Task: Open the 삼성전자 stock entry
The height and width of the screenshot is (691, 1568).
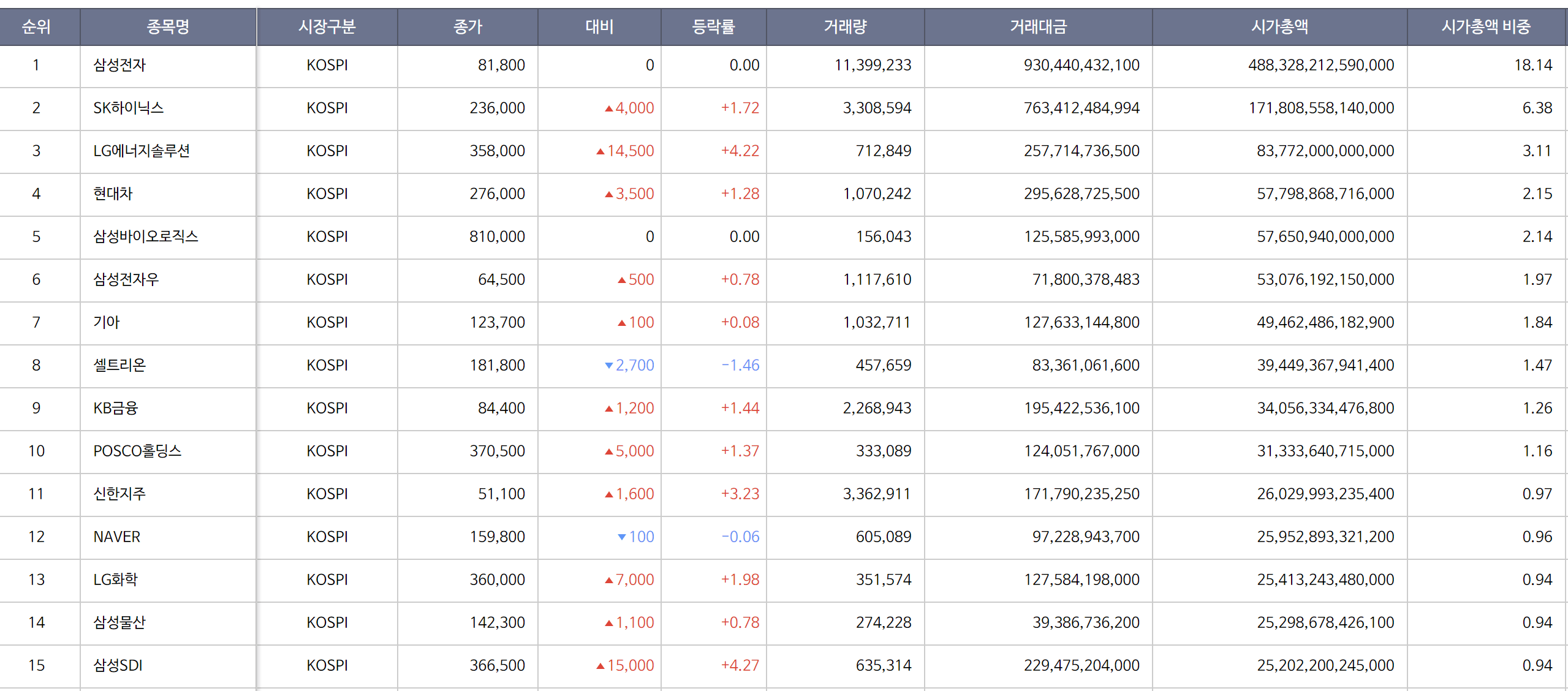Action: click(119, 65)
